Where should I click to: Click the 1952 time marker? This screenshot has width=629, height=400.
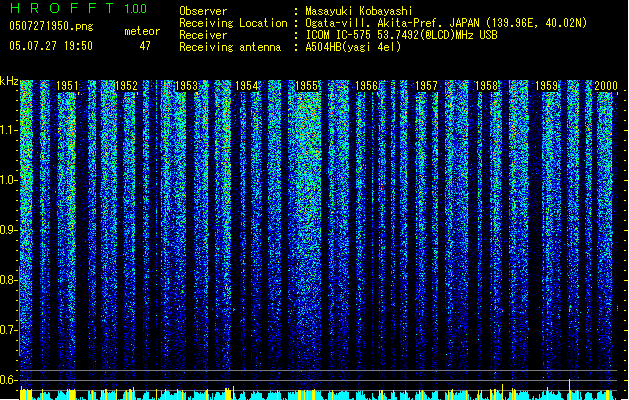coord(126,86)
